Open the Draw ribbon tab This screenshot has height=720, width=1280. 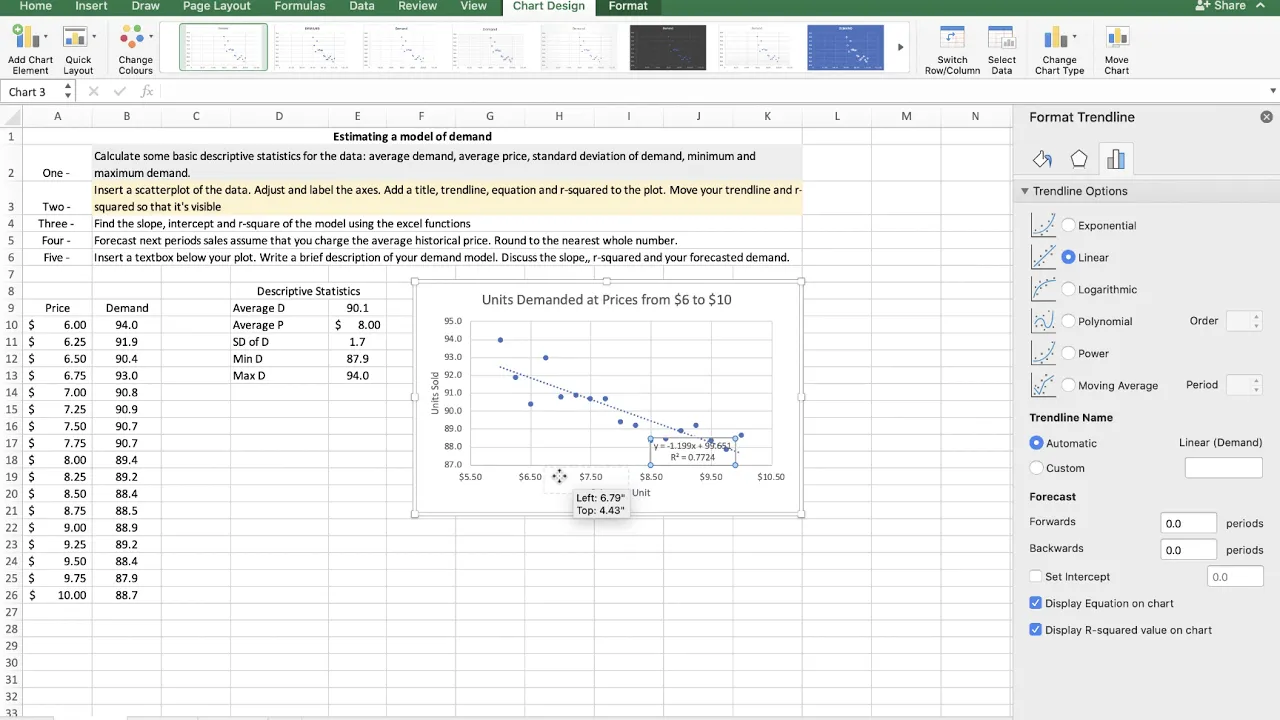coord(145,6)
